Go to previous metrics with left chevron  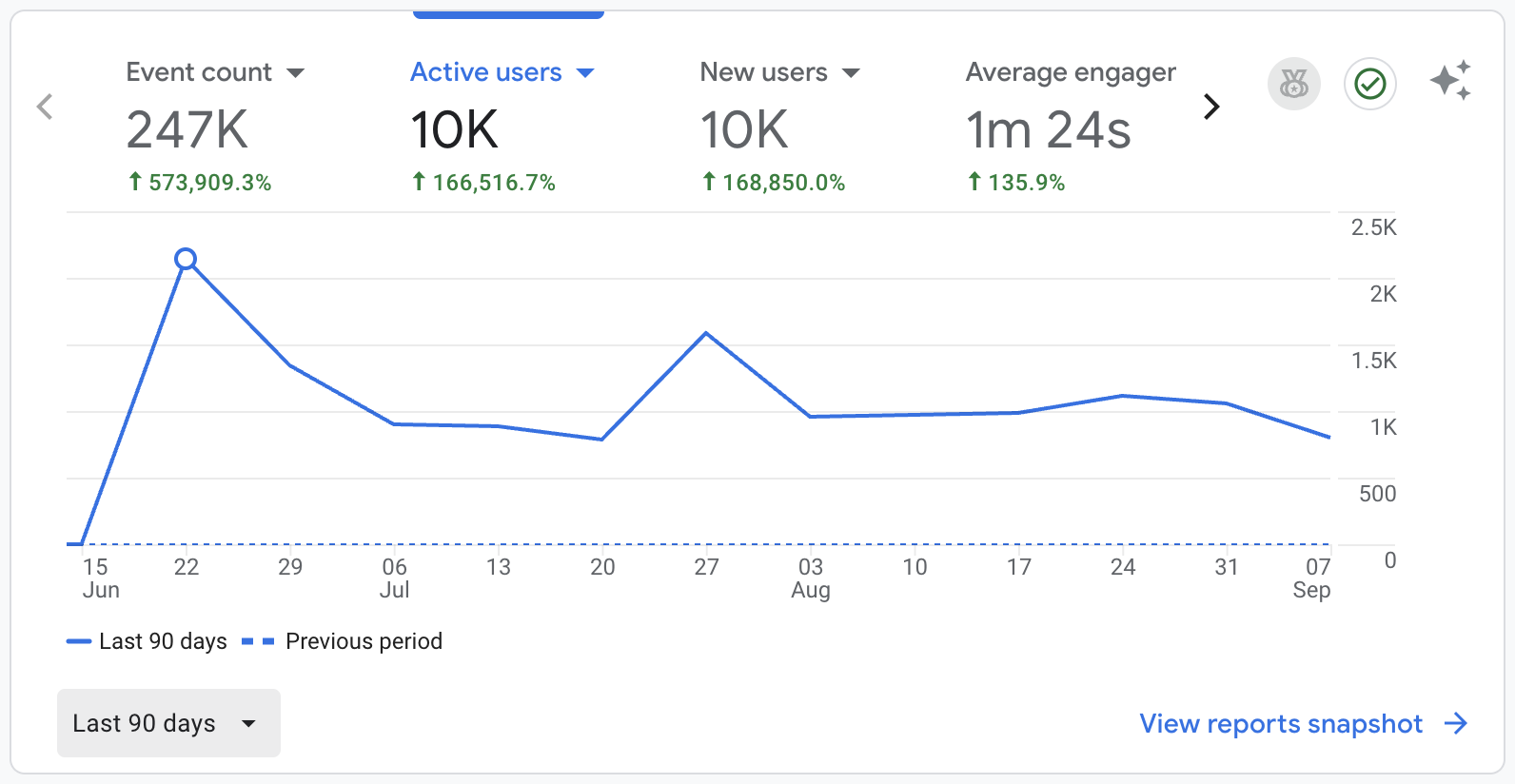45,107
